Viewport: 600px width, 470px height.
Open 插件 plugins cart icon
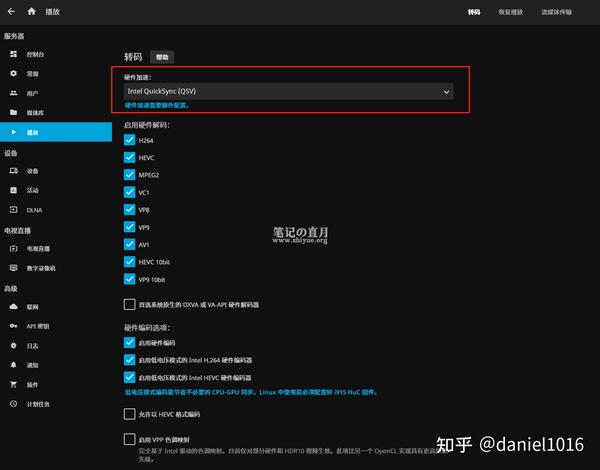click(13, 384)
